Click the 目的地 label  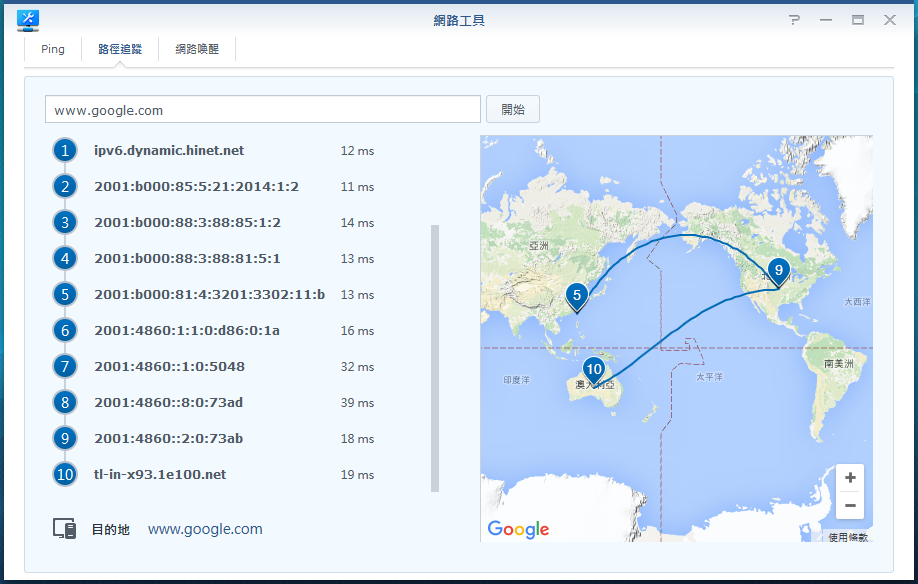(111, 530)
